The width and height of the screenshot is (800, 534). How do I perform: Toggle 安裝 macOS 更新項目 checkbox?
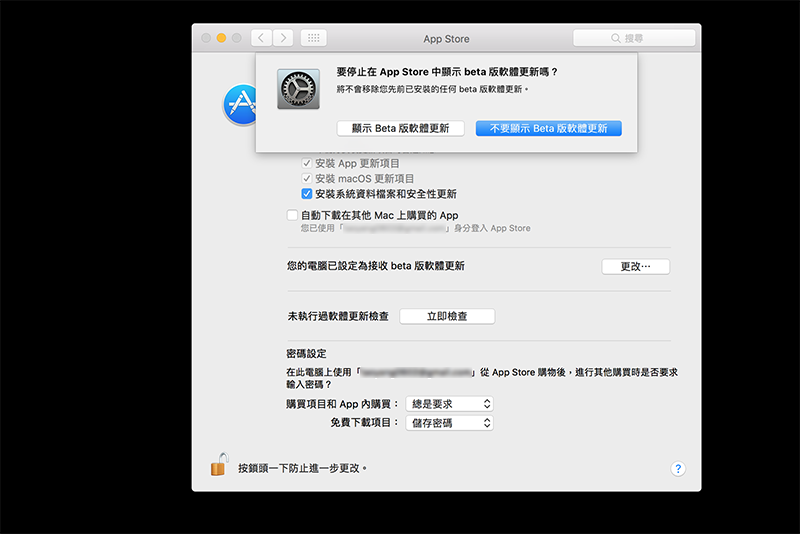coord(307,179)
